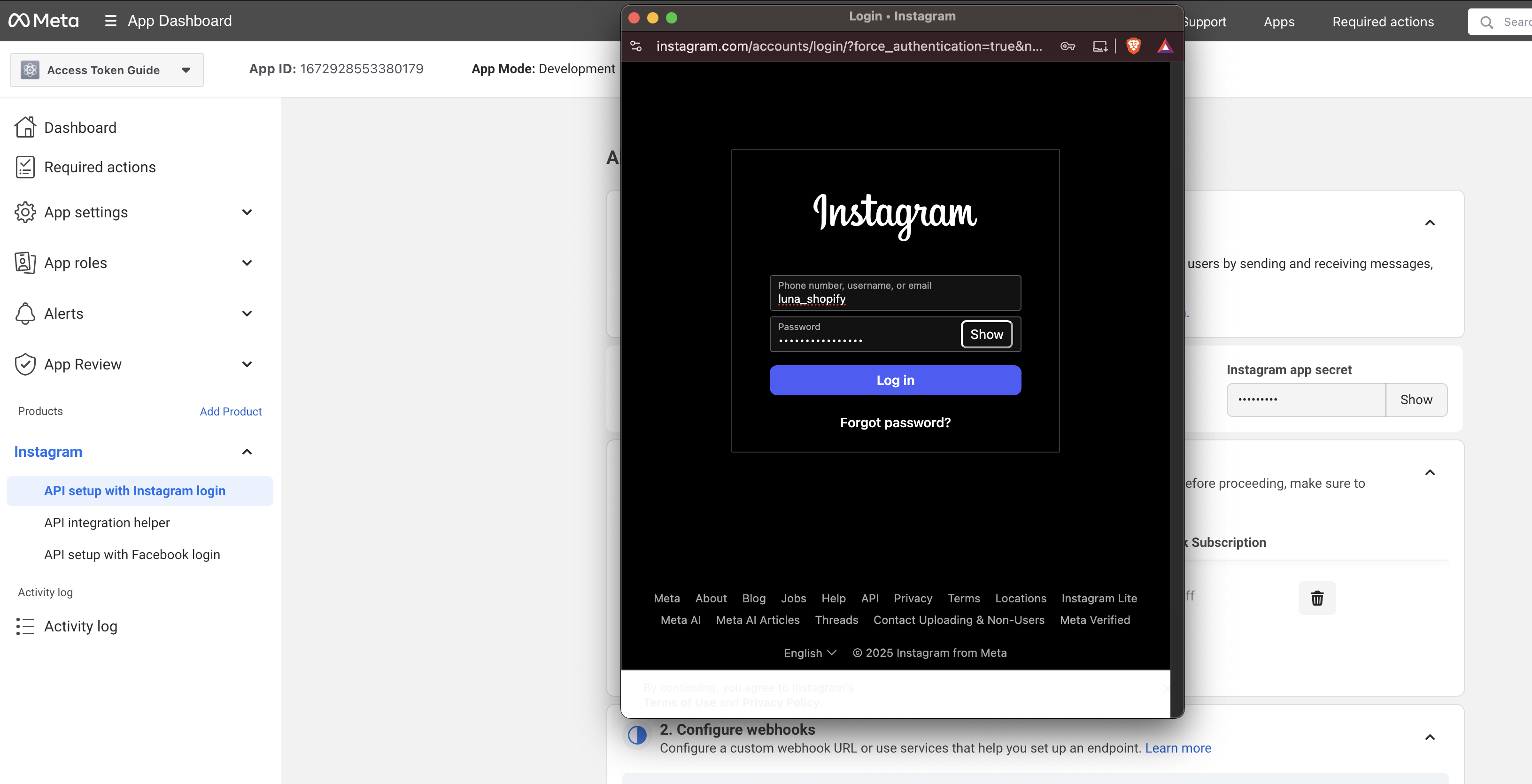Click the Brave Shields lion icon
The width and height of the screenshot is (1532, 784).
[1133, 46]
